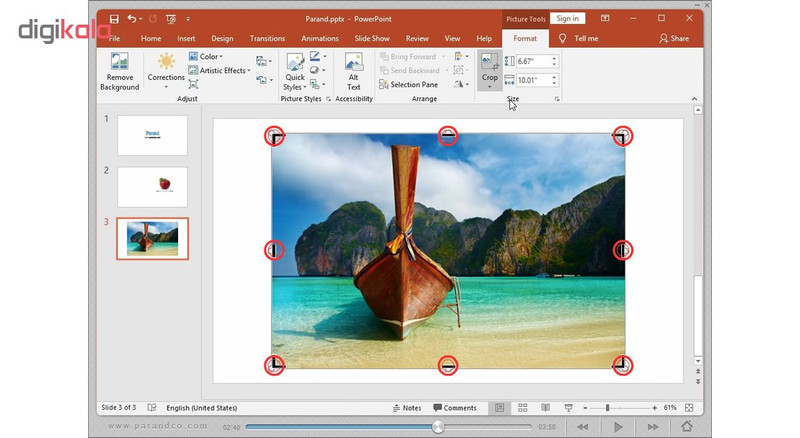800x438 pixels.
Task: Share the presentation
Action: (674, 38)
